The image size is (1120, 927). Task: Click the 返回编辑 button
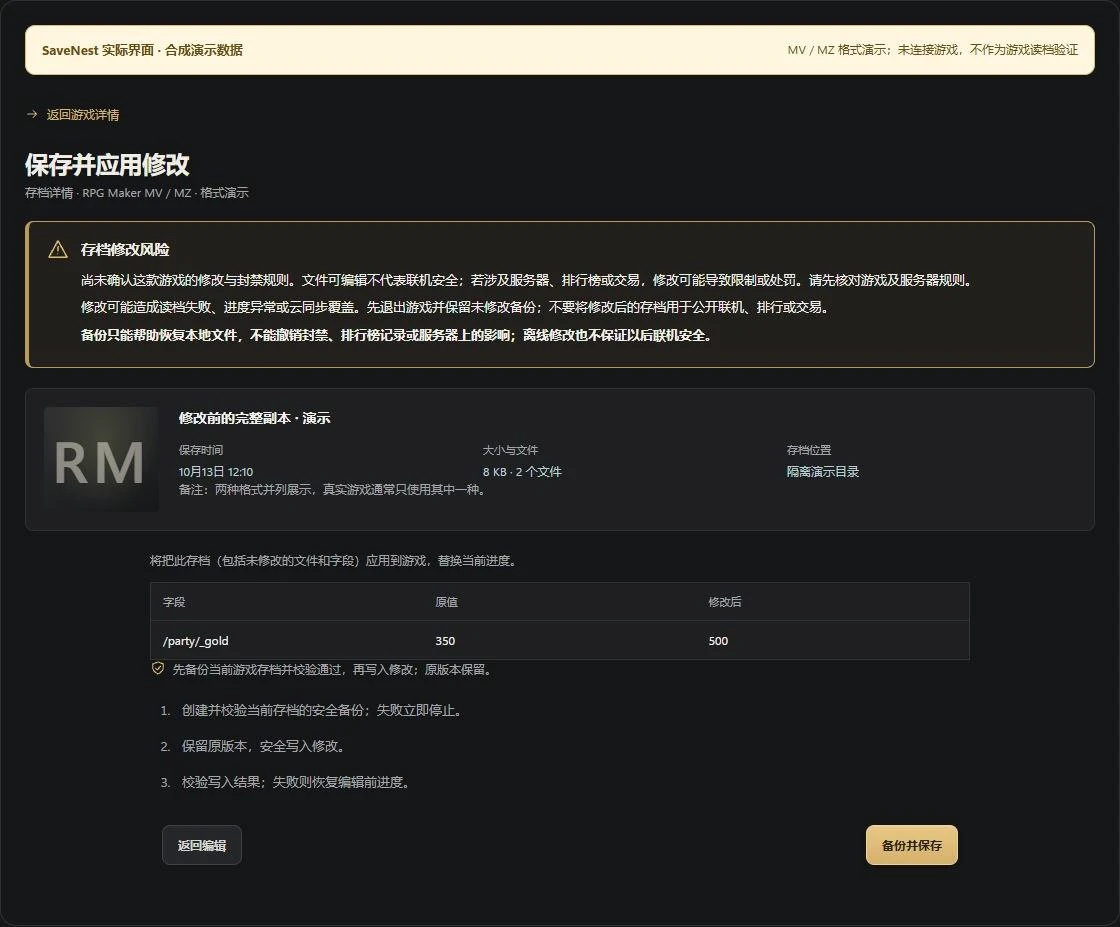[x=201, y=845]
